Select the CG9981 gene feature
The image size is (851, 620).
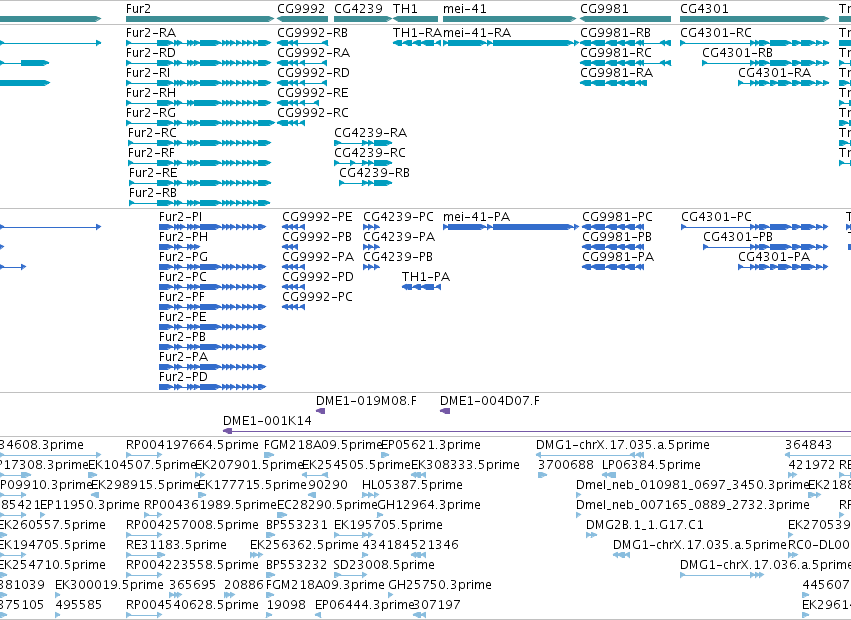pyautogui.click(x=626, y=19)
